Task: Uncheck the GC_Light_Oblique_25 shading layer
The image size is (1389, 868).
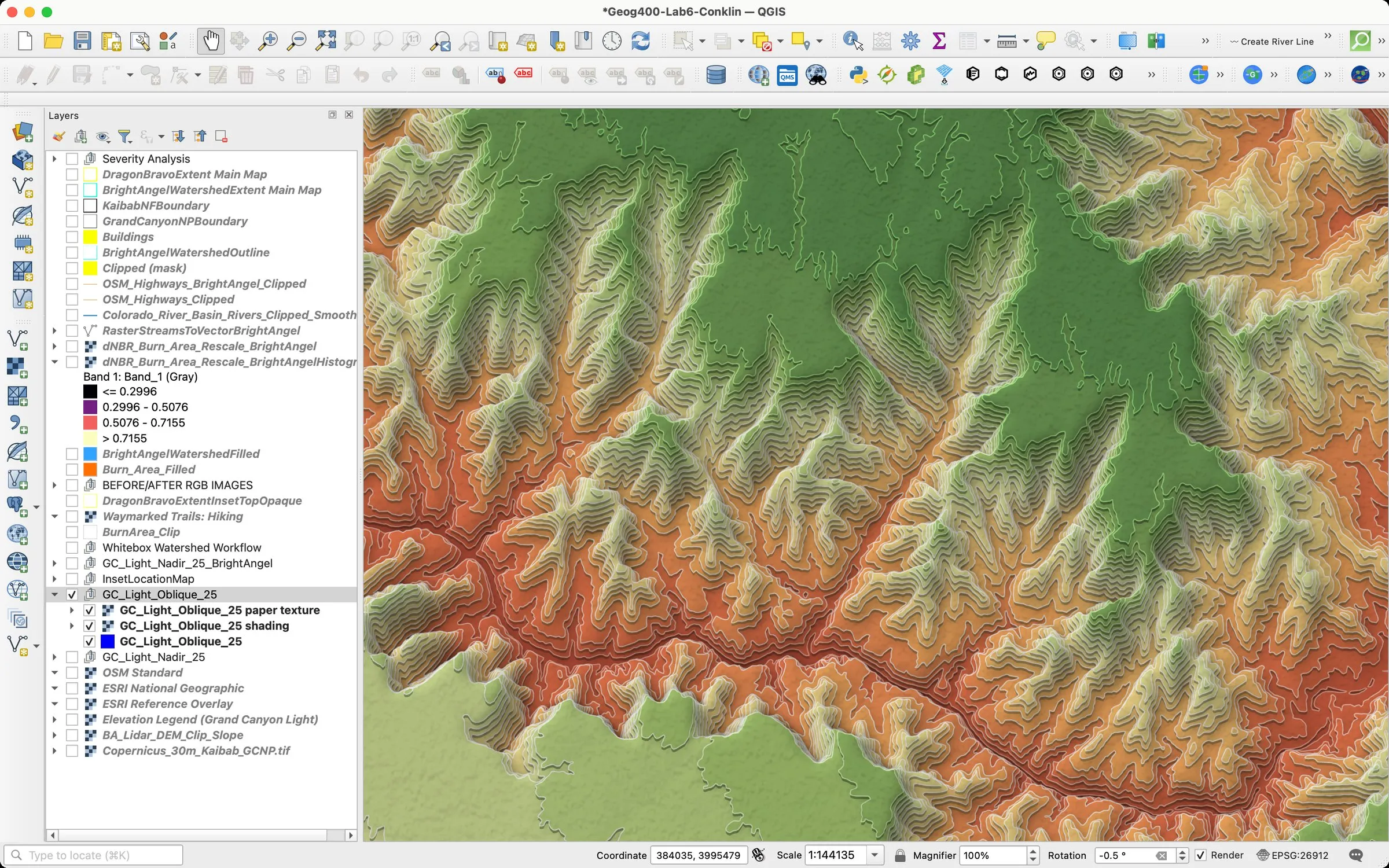Action: (x=90, y=626)
